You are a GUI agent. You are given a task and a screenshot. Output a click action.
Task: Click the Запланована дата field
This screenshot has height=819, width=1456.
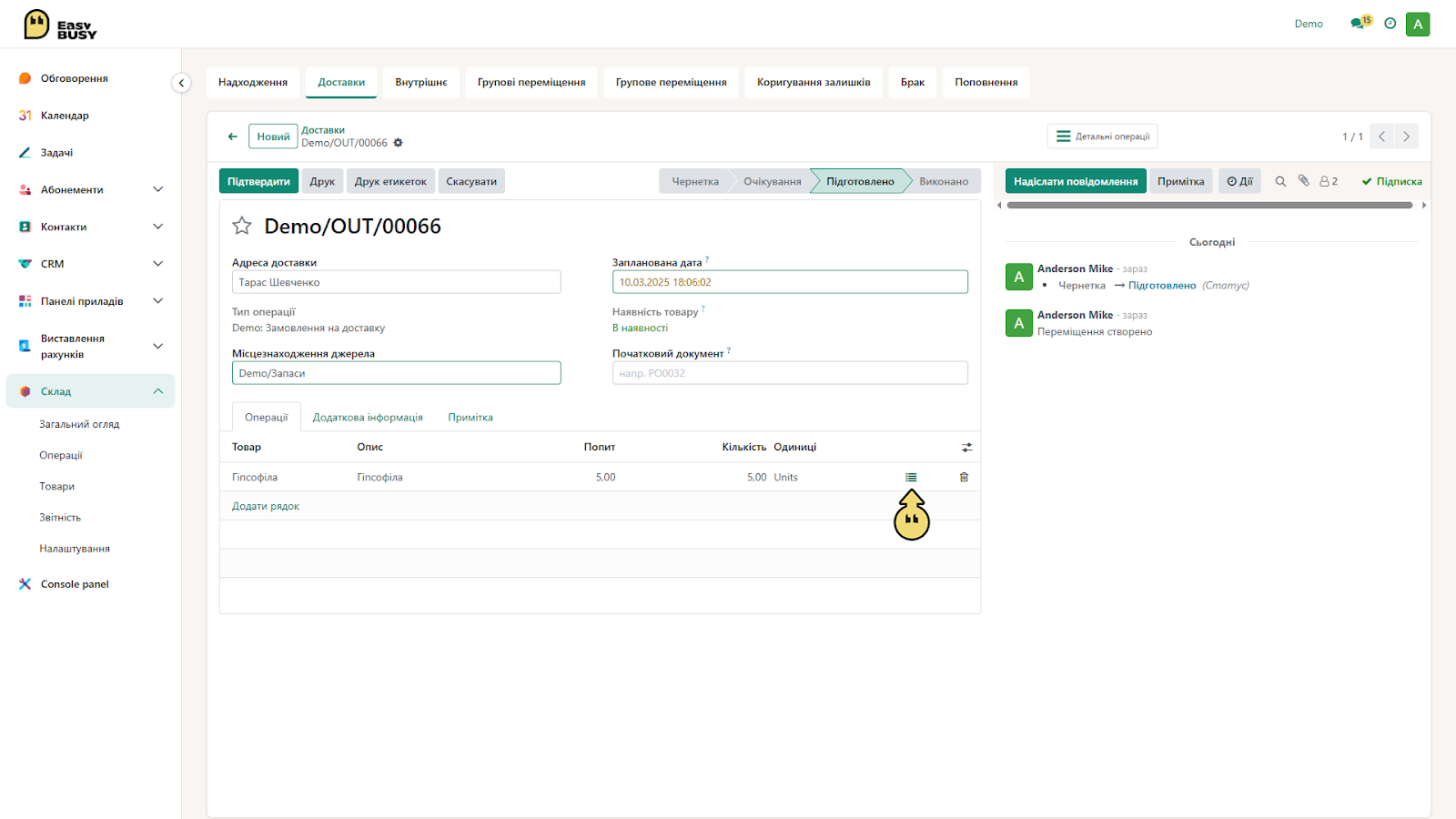click(x=790, y=282)
